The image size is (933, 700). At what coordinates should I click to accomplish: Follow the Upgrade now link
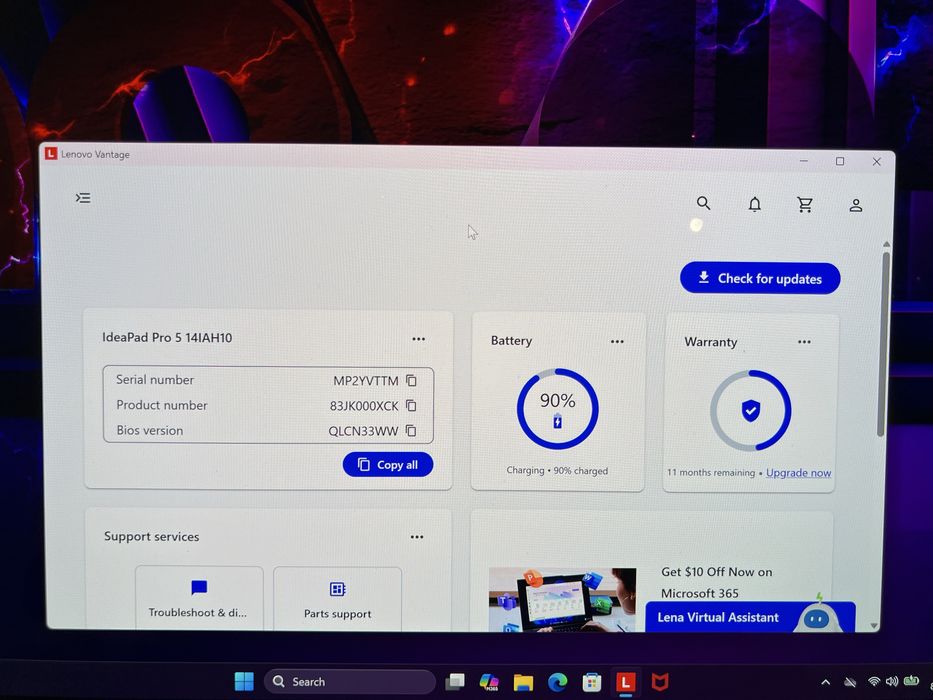pos(799,473)
